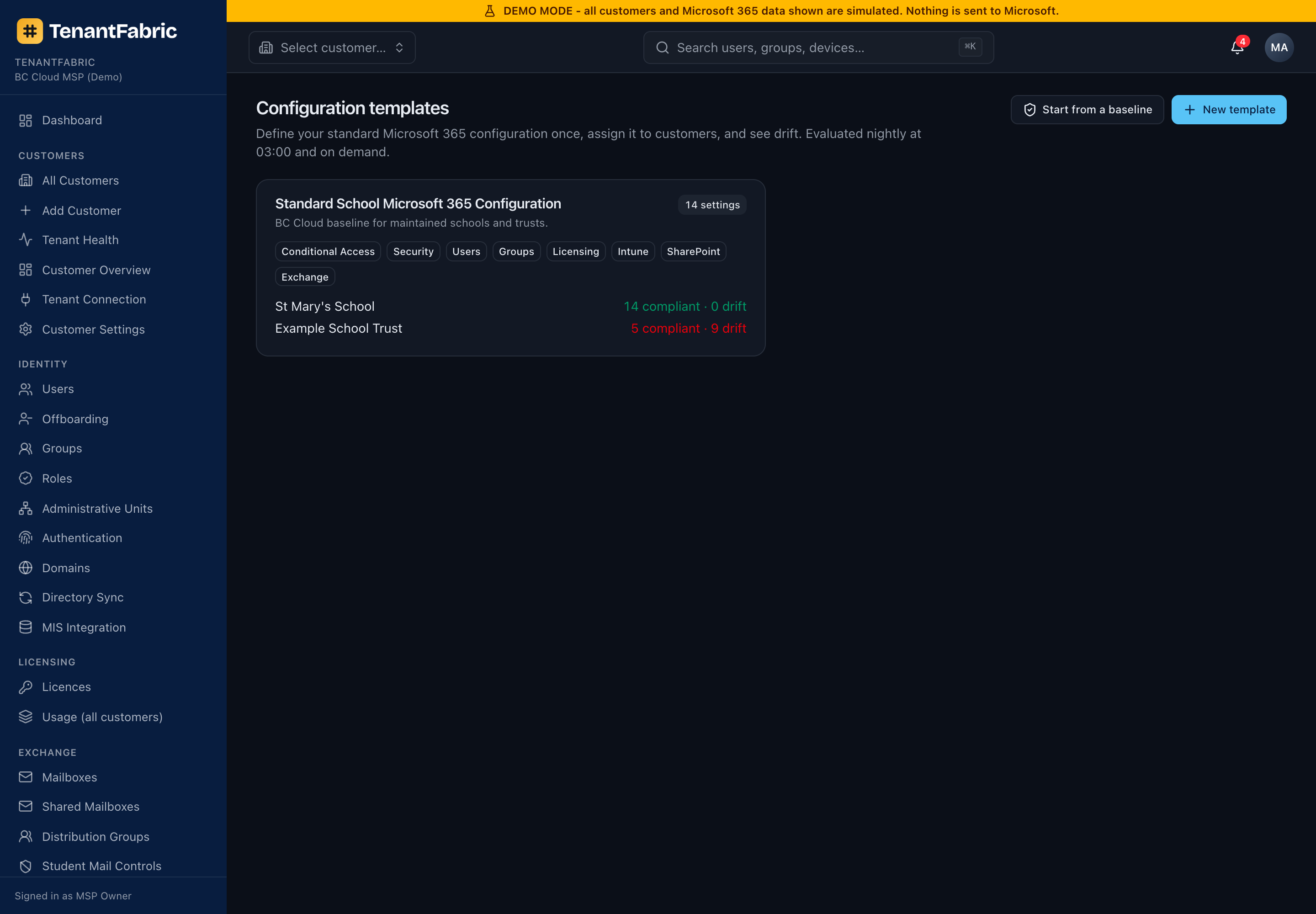The width and height of the screenshot is (1316, 914).
Task: Click the Add Customer plus icon
Action: click(x=25, y=210)
